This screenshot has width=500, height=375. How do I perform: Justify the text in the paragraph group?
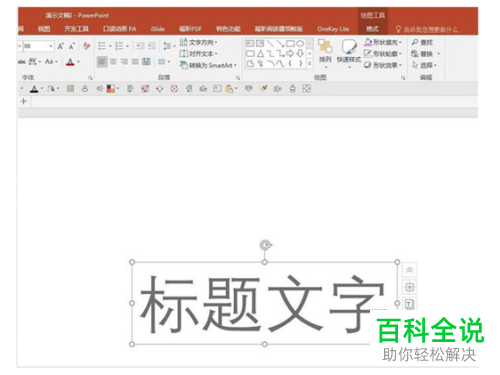click(135, 62)
